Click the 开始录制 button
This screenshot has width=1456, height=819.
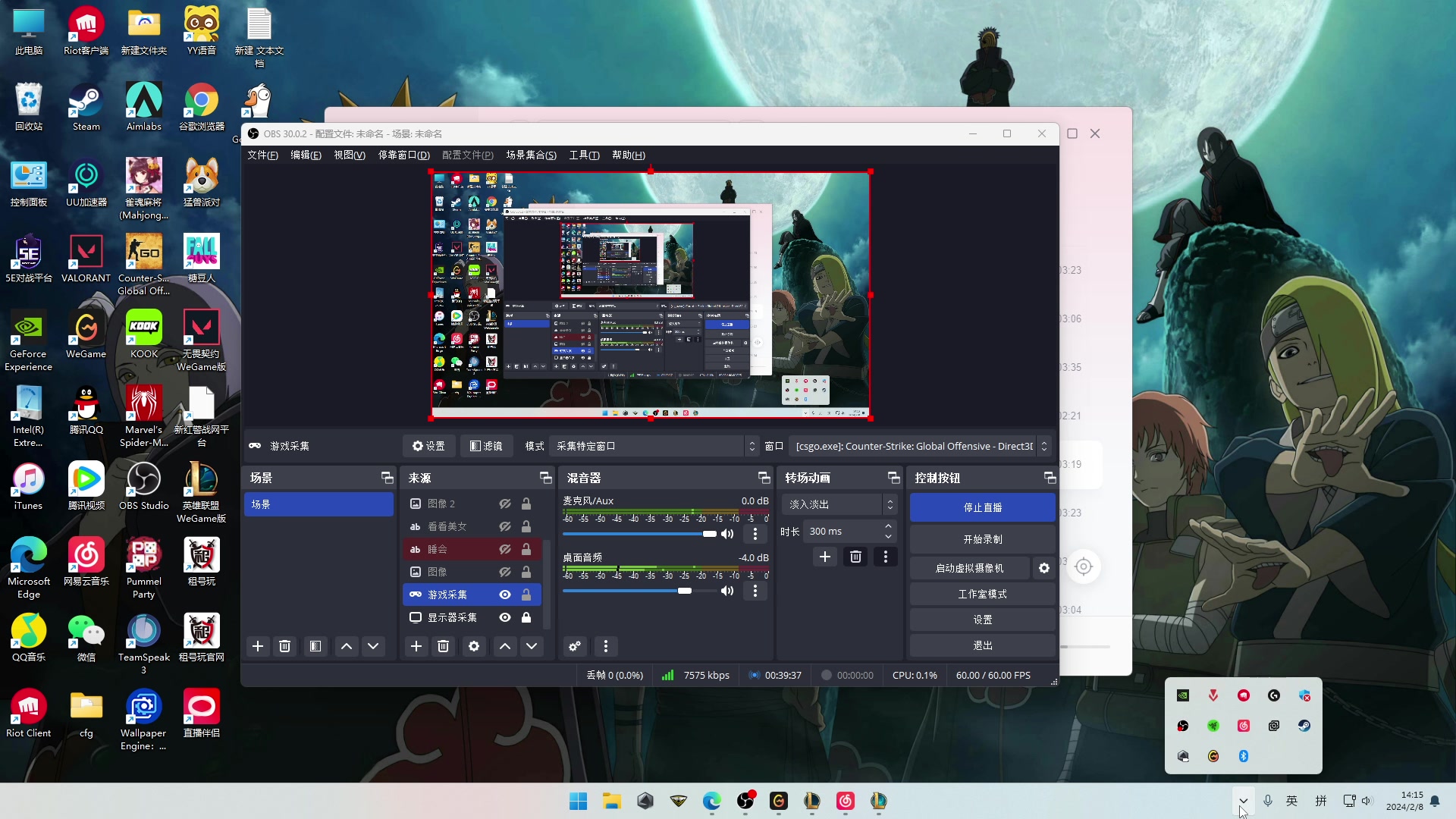point(983,539)
